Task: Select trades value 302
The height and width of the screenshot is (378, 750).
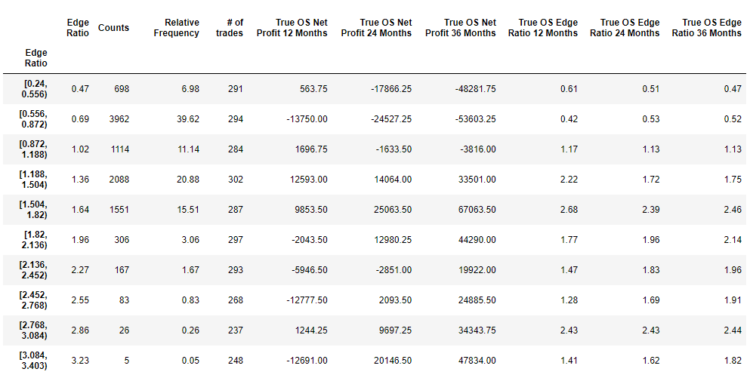Action: [x=235, y=179]
